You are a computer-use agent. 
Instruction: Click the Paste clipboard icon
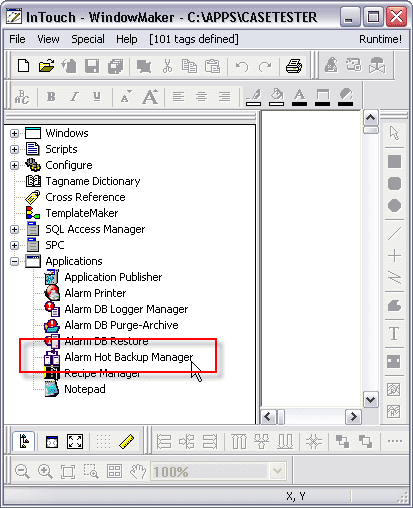[x=212, y=66]
